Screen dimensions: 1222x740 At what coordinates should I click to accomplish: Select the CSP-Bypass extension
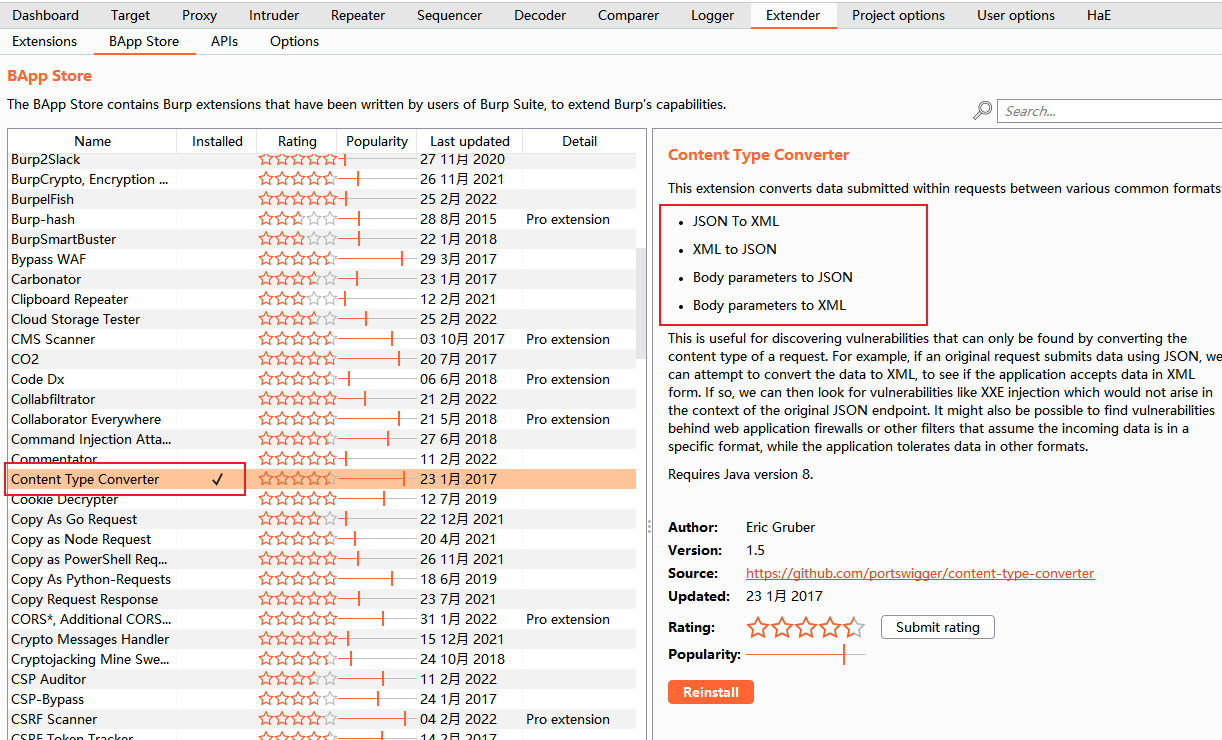(322, 699)
